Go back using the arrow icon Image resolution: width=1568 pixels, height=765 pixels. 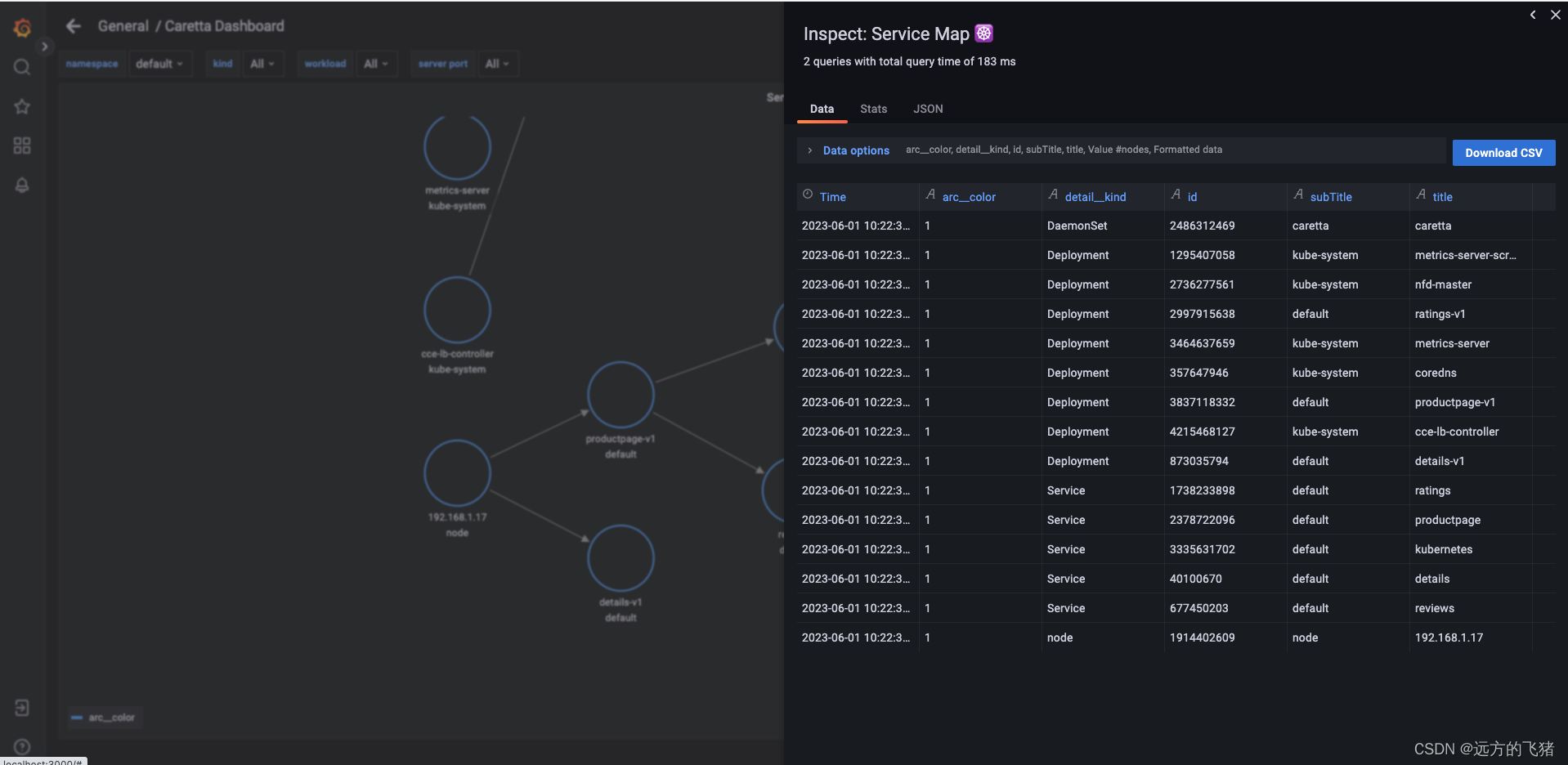[74, 26]
